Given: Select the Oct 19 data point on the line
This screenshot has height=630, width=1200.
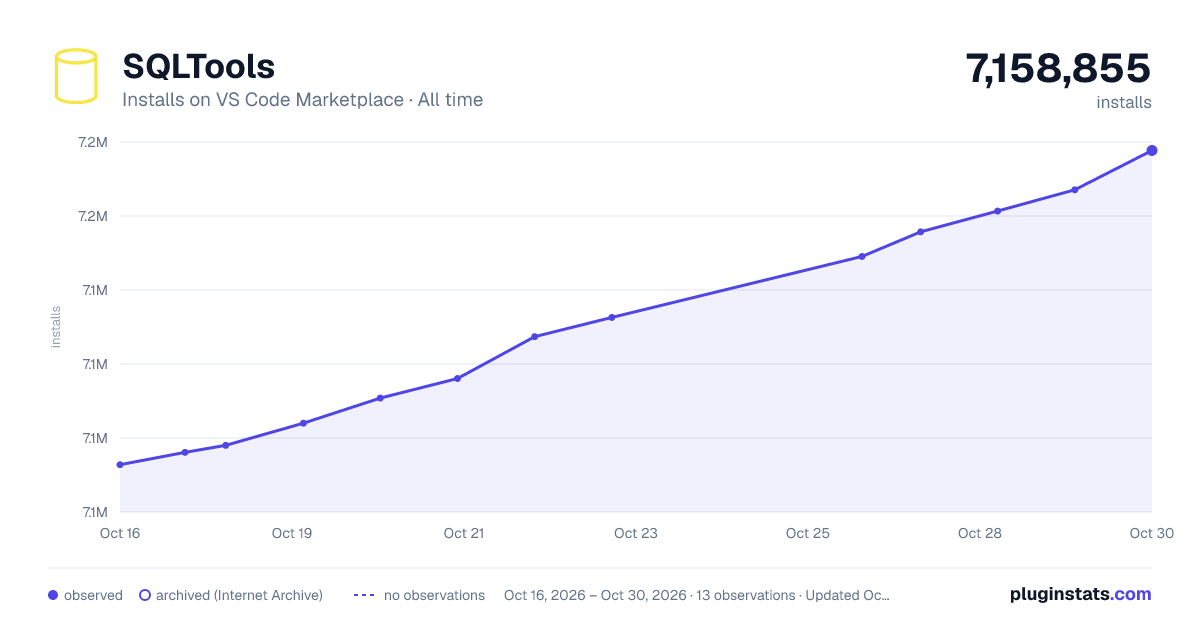Looking at the screenshot, I should [x=303, y=423].
